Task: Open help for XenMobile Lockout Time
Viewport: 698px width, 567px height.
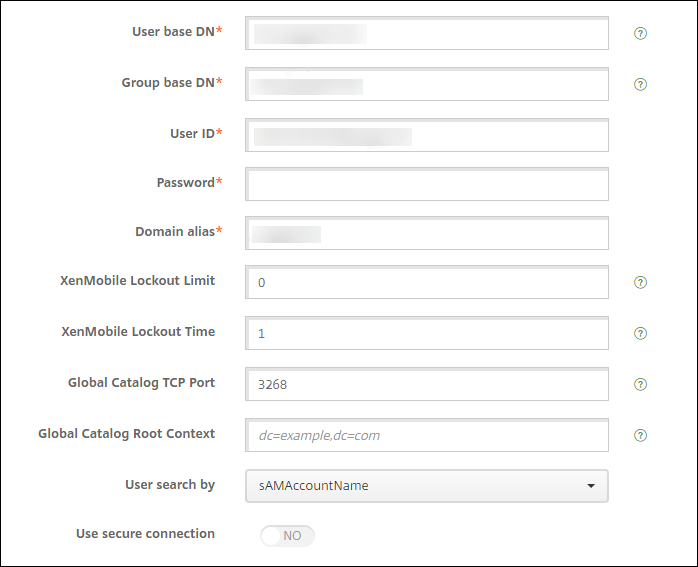Action: point(641,334)
